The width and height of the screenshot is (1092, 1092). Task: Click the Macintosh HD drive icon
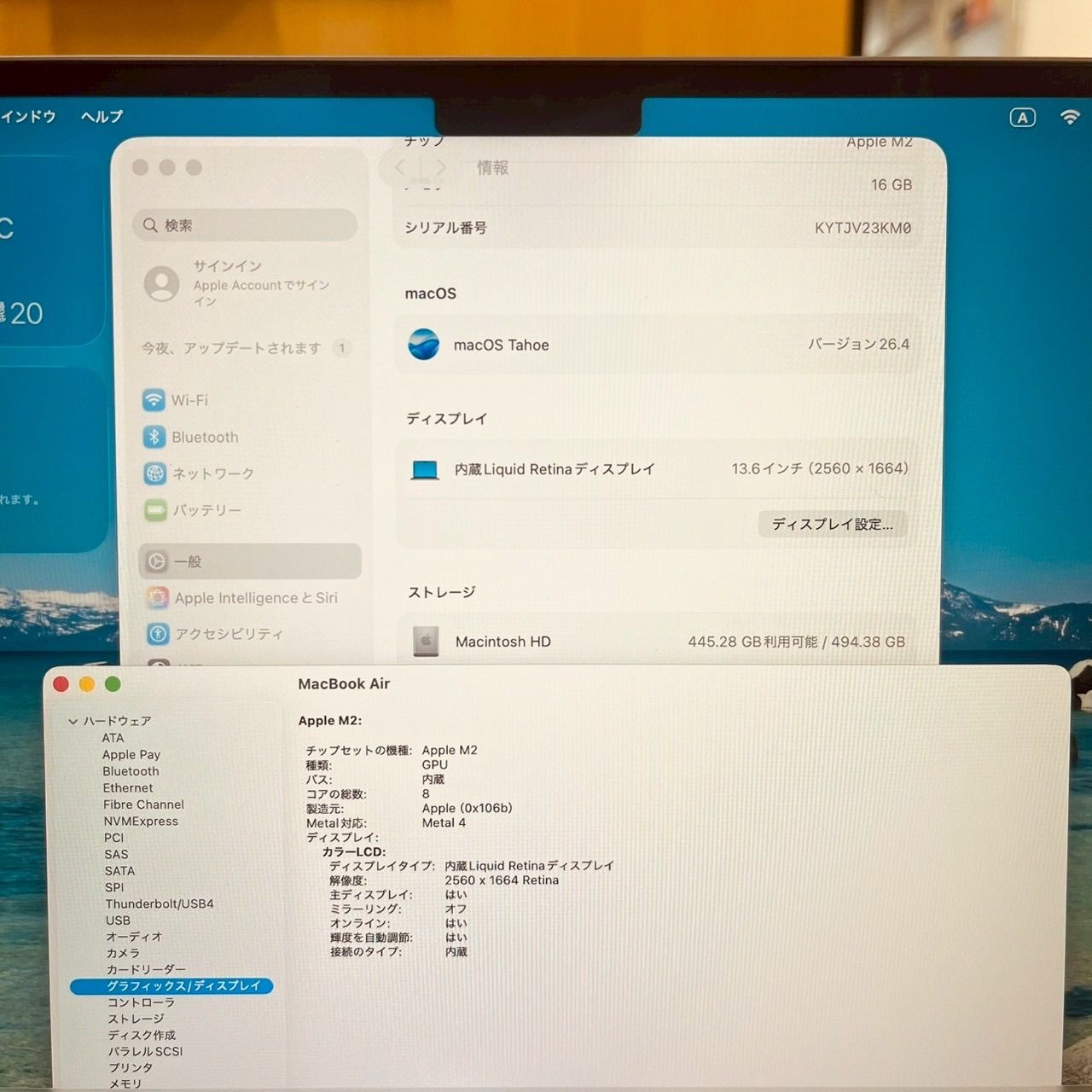pyautogui.click(x=426, y=642)
